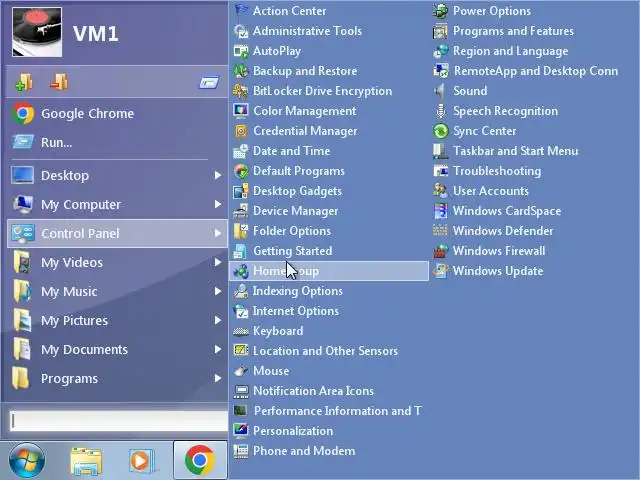Click the Speech Recognition microphone icon
This screenshot has width=640, height=480.
[440, 111]
